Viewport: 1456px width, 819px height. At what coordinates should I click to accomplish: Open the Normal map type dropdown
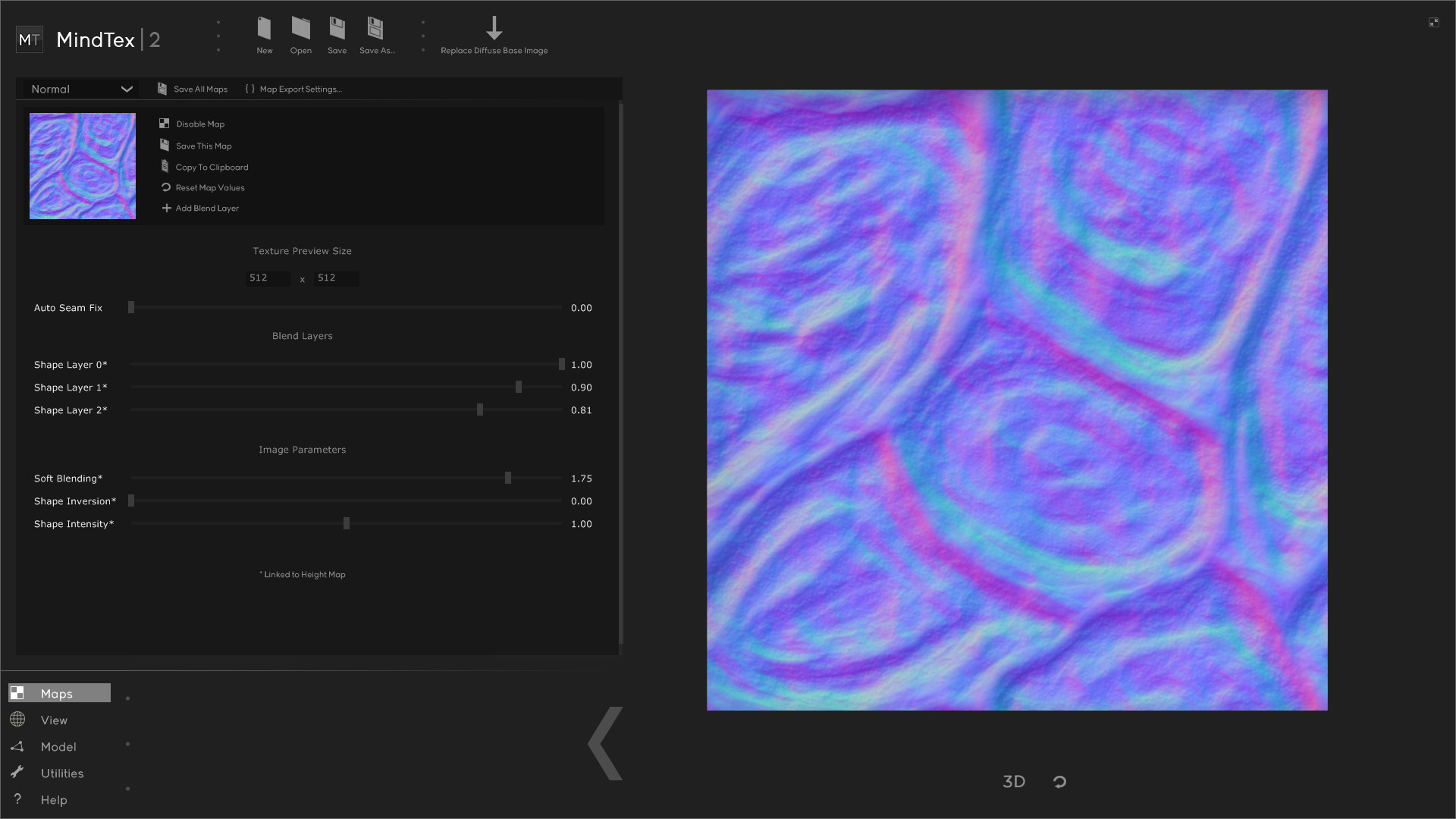(80, 89)
